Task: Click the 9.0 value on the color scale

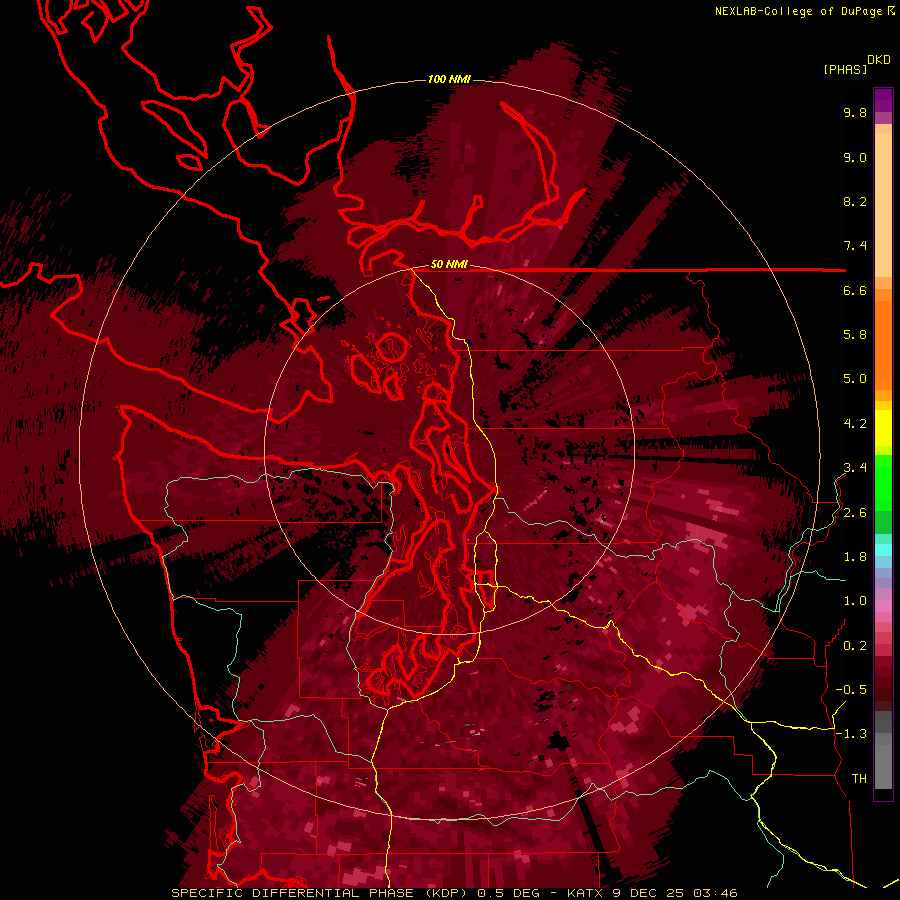Action: click(855, 157)
